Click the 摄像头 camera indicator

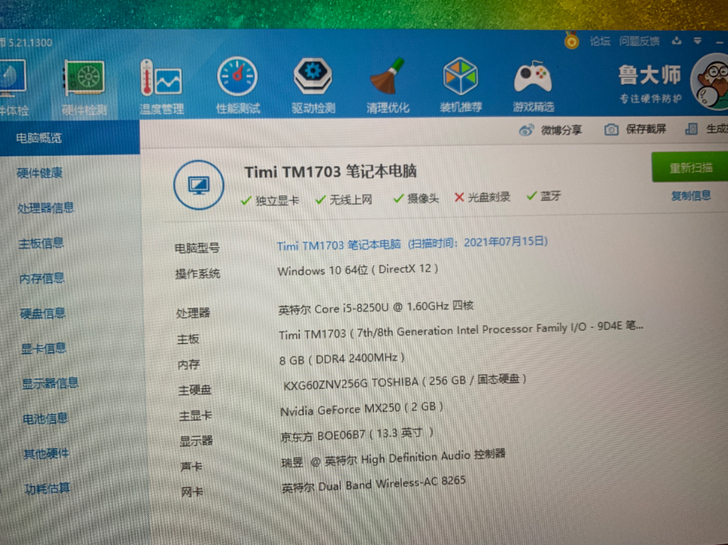(416, 199)
